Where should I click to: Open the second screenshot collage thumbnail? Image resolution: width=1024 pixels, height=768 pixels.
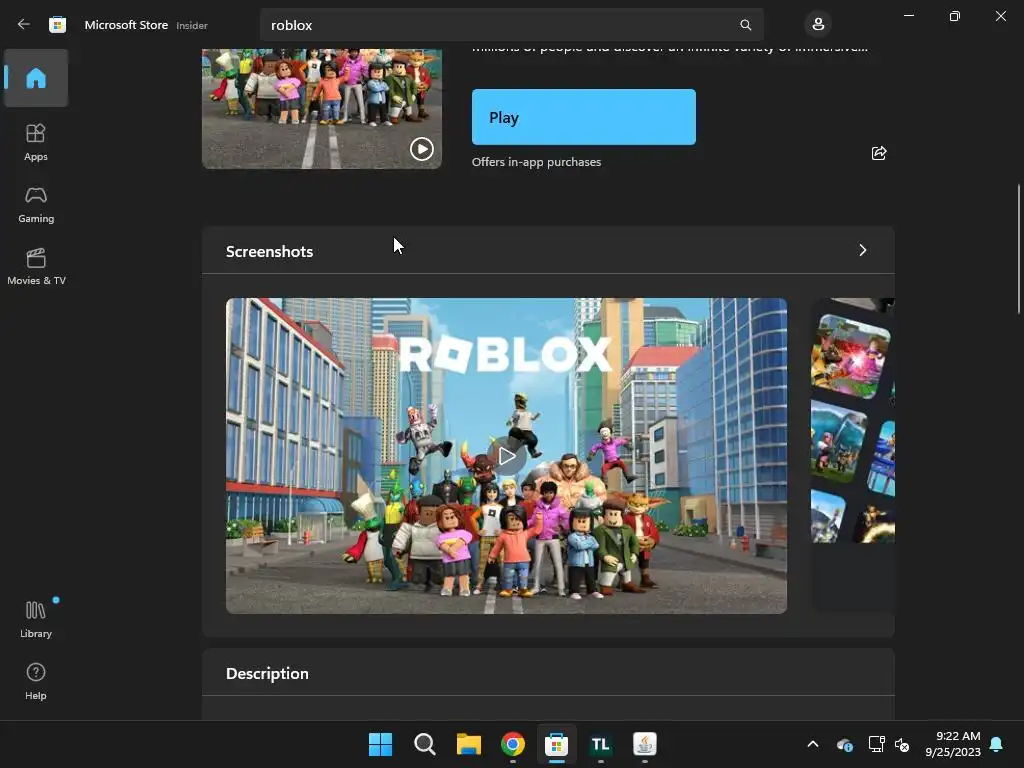[853, 454]
